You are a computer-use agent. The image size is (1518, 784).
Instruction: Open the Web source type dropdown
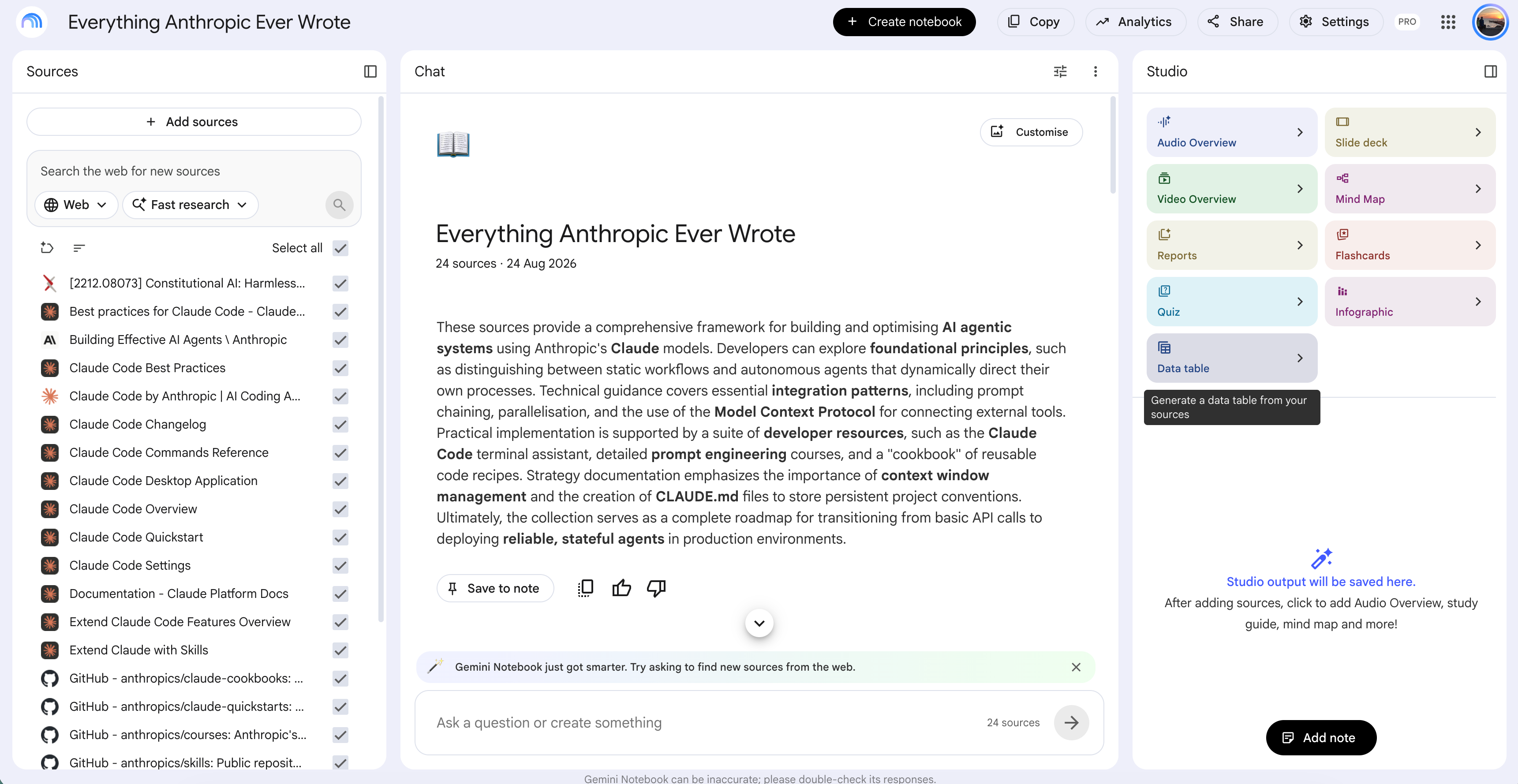(x=76, y=205)
